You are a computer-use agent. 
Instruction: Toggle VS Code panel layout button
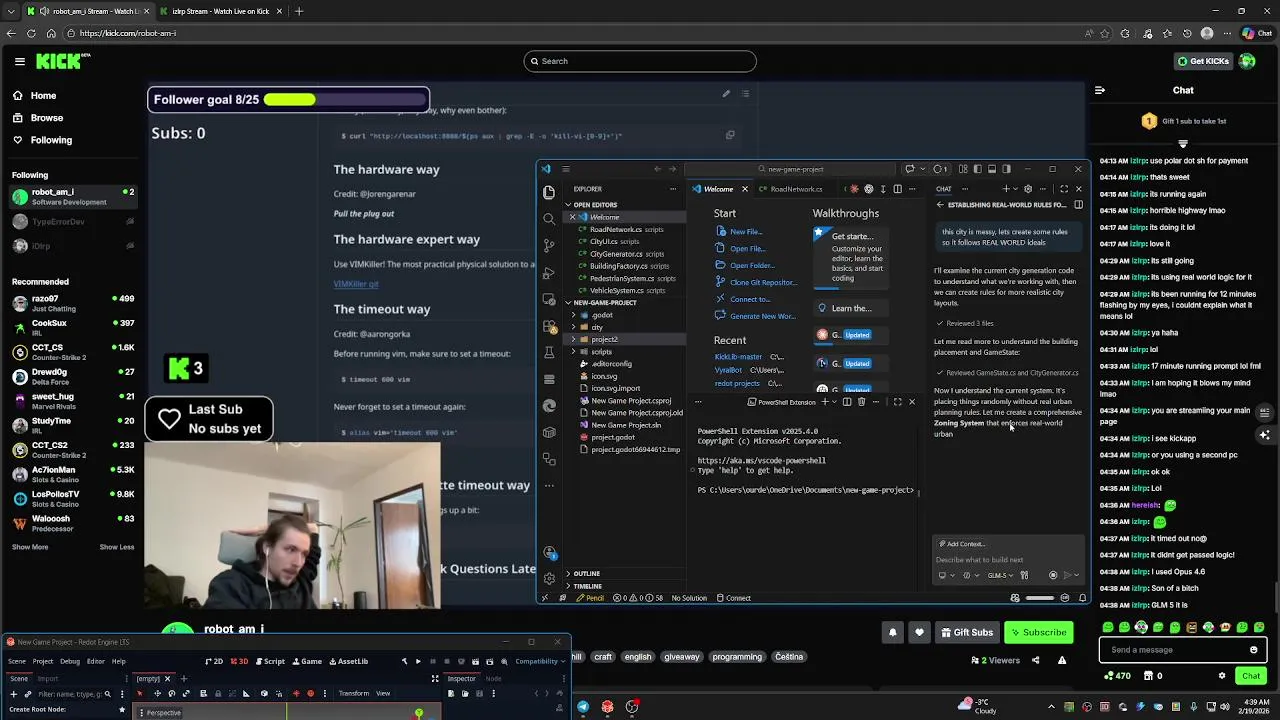tap(991, 169)
